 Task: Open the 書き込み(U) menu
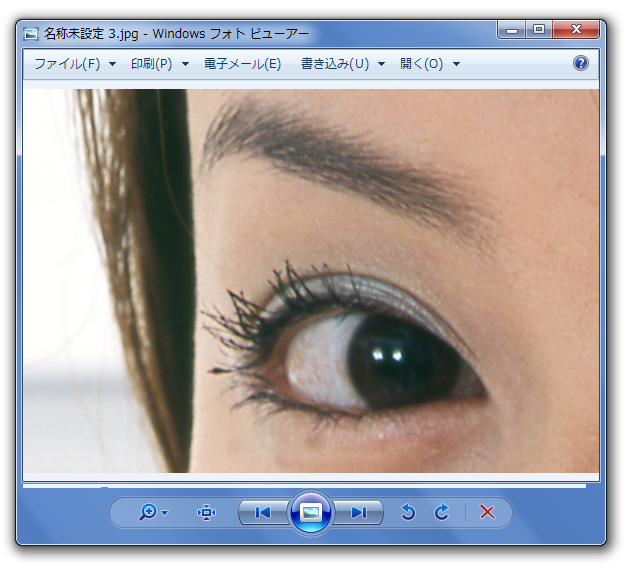pos(335,64)
